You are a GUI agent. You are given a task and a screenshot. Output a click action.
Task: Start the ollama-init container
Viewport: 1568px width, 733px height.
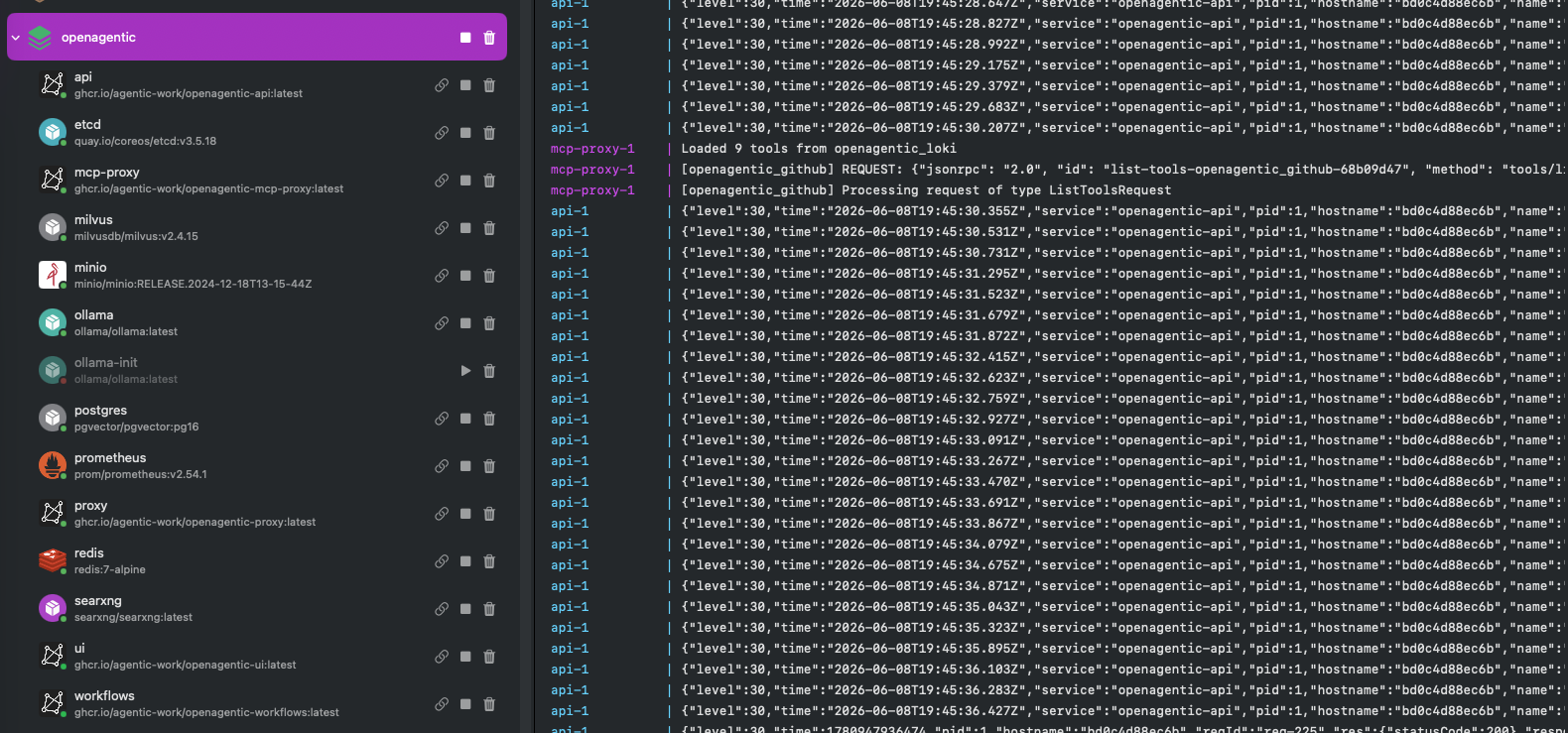pyautogui.click(x=465, y=371)
